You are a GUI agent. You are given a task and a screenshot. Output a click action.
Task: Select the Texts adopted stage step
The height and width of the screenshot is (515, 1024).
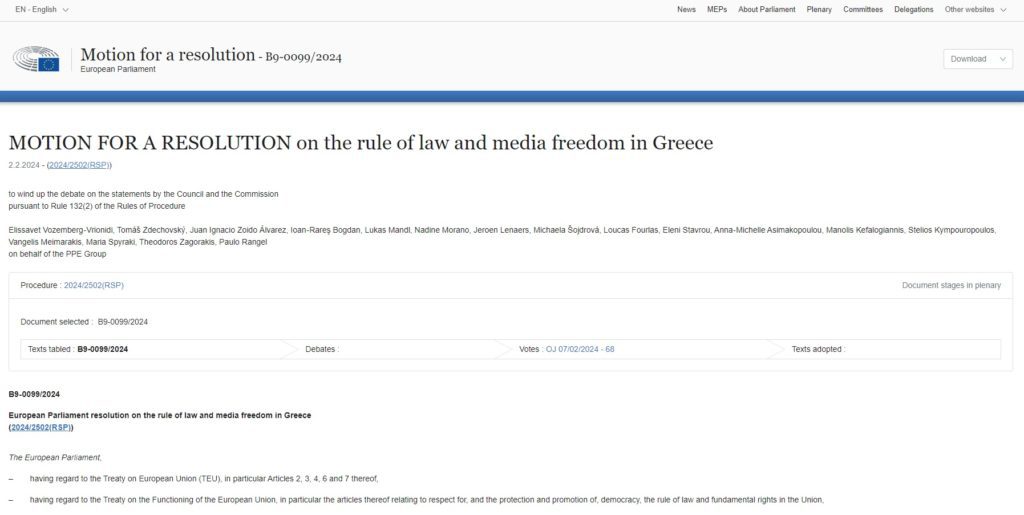[818, 349]
